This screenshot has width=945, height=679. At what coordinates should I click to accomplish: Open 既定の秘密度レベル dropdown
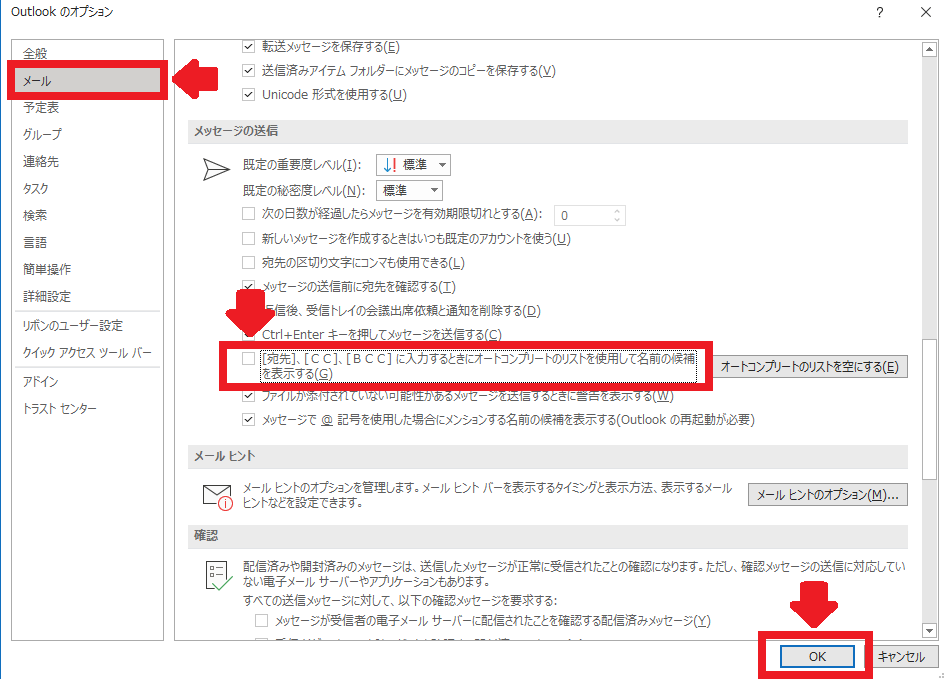409,190
